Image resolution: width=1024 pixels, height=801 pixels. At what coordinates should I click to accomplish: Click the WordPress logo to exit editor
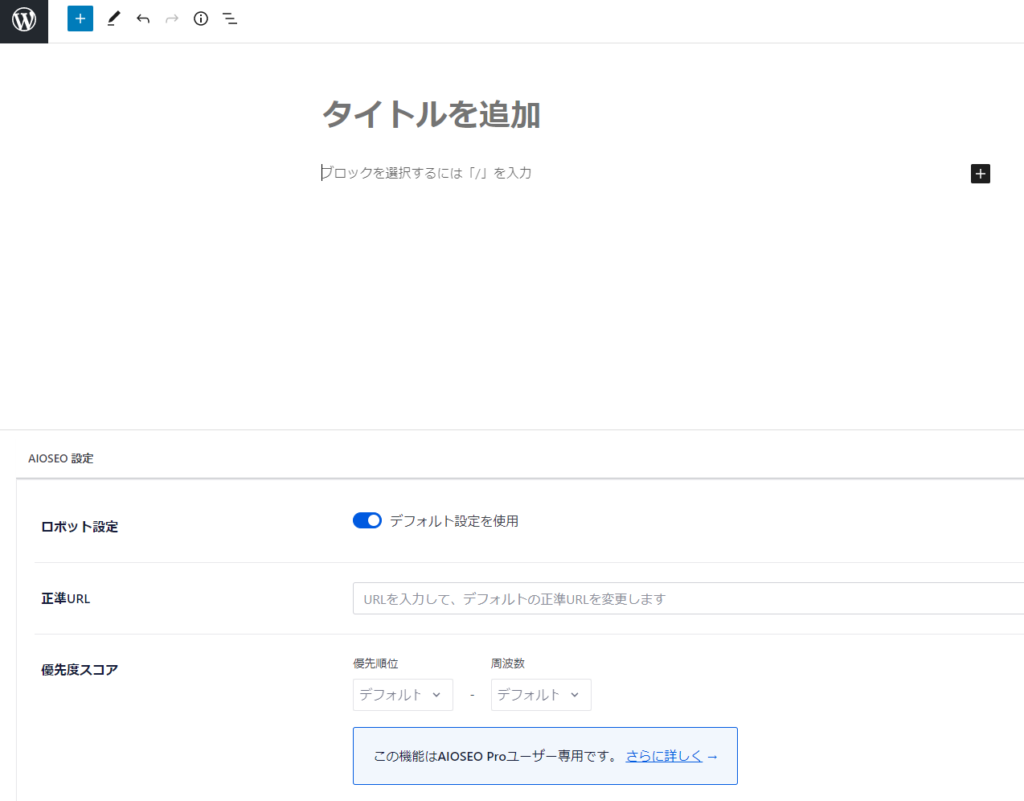coord(24,19)
